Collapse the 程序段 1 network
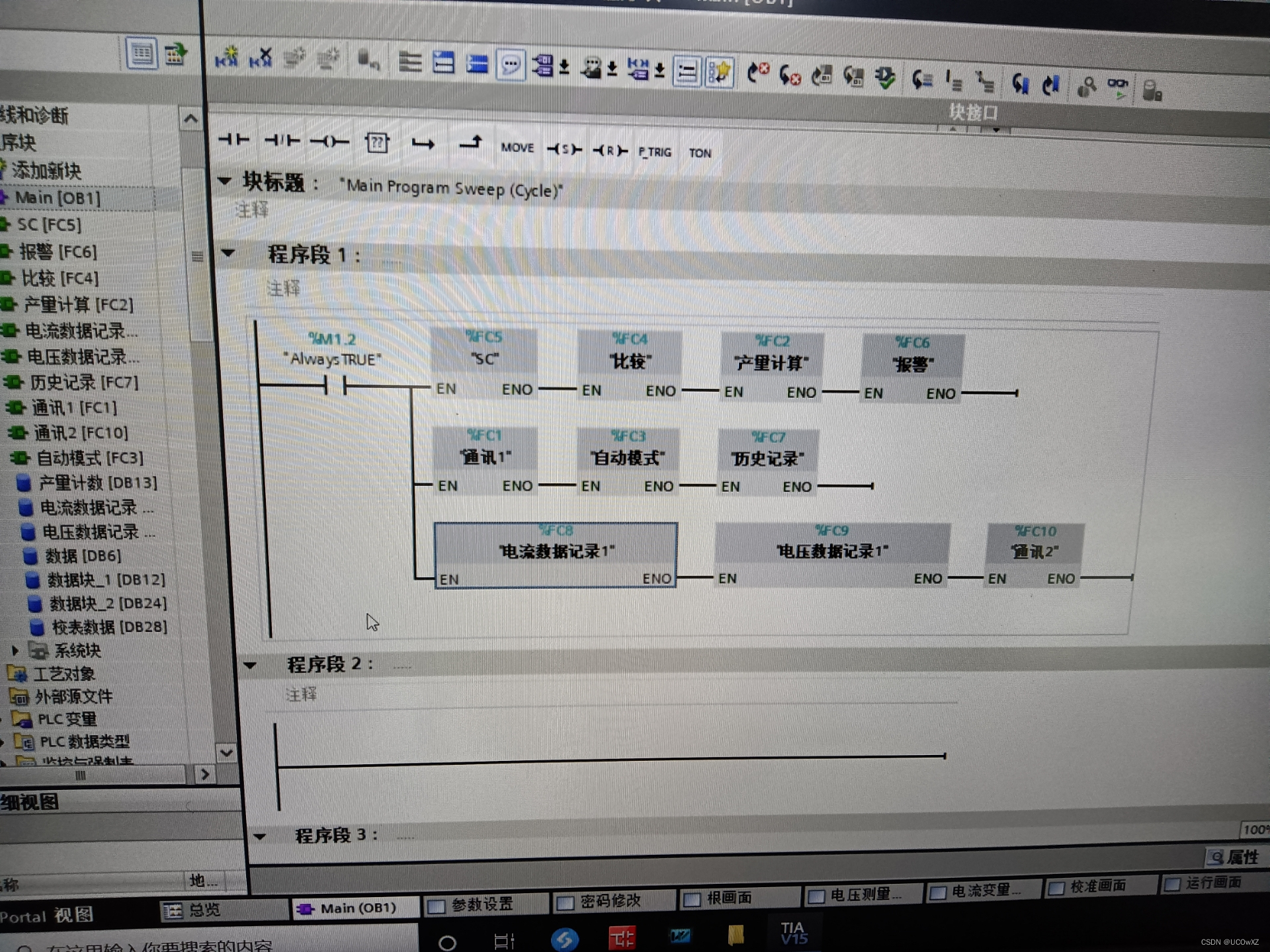 [x=228, y=253]
